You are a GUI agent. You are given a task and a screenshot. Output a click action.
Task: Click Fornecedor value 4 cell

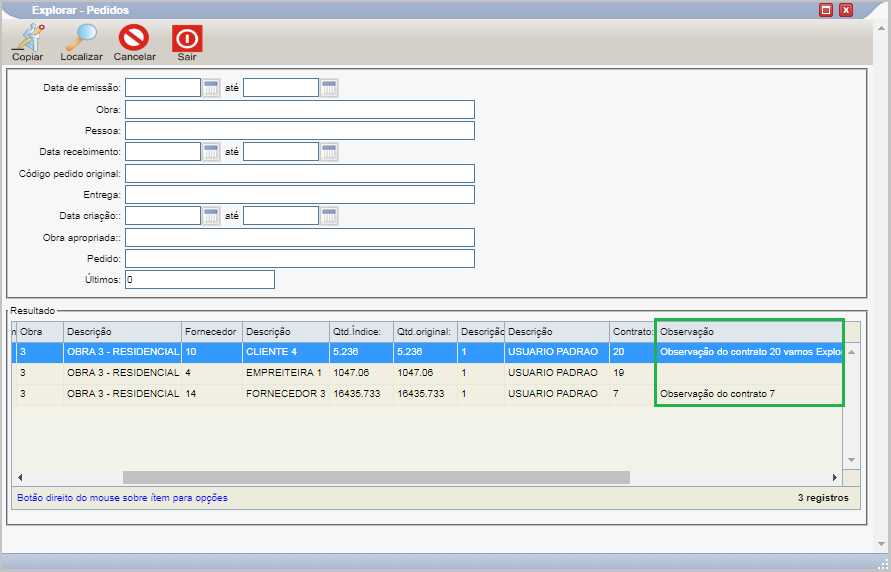[211, 373]
